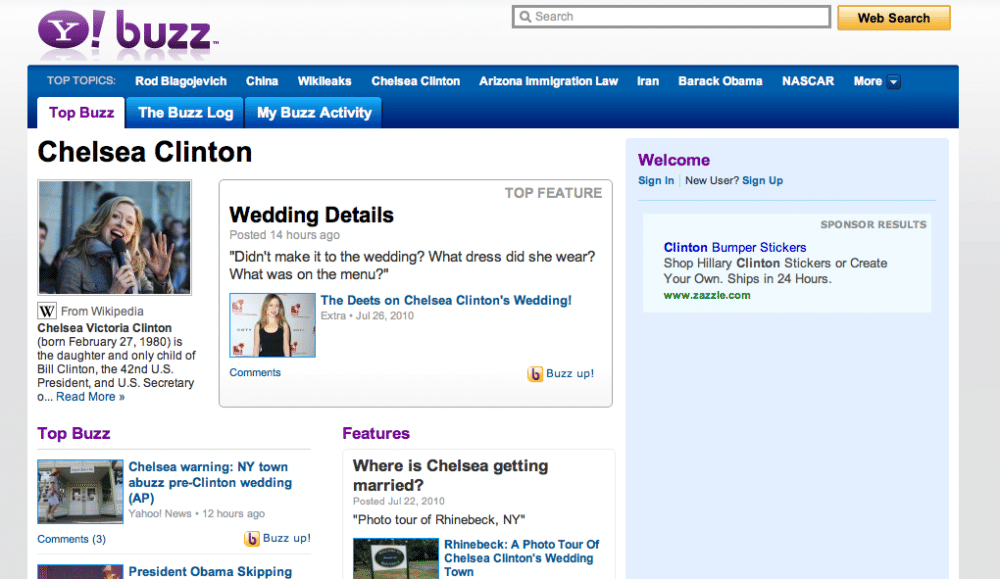Screen dimensions: 1000x579
Task: Click the Buzz up! icon in Wedding Details
Action: click(536, 374)
